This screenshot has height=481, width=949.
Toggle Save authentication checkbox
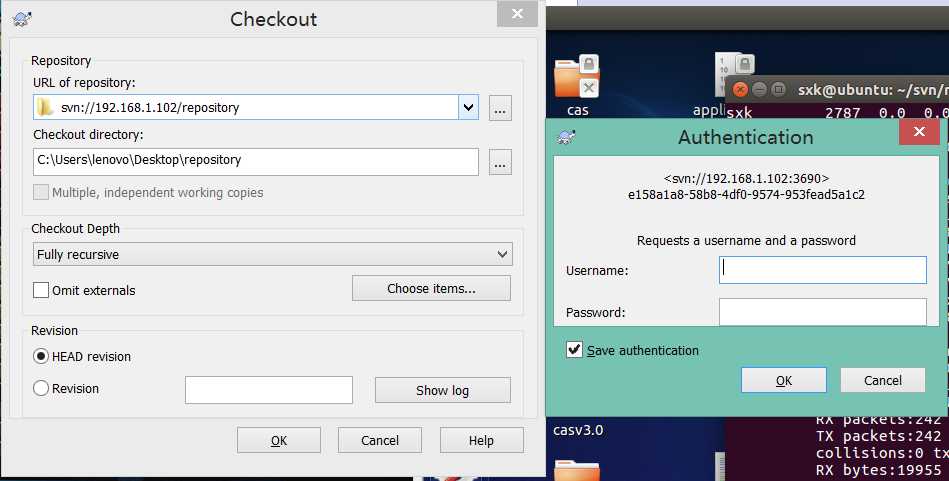pos(574,350)
